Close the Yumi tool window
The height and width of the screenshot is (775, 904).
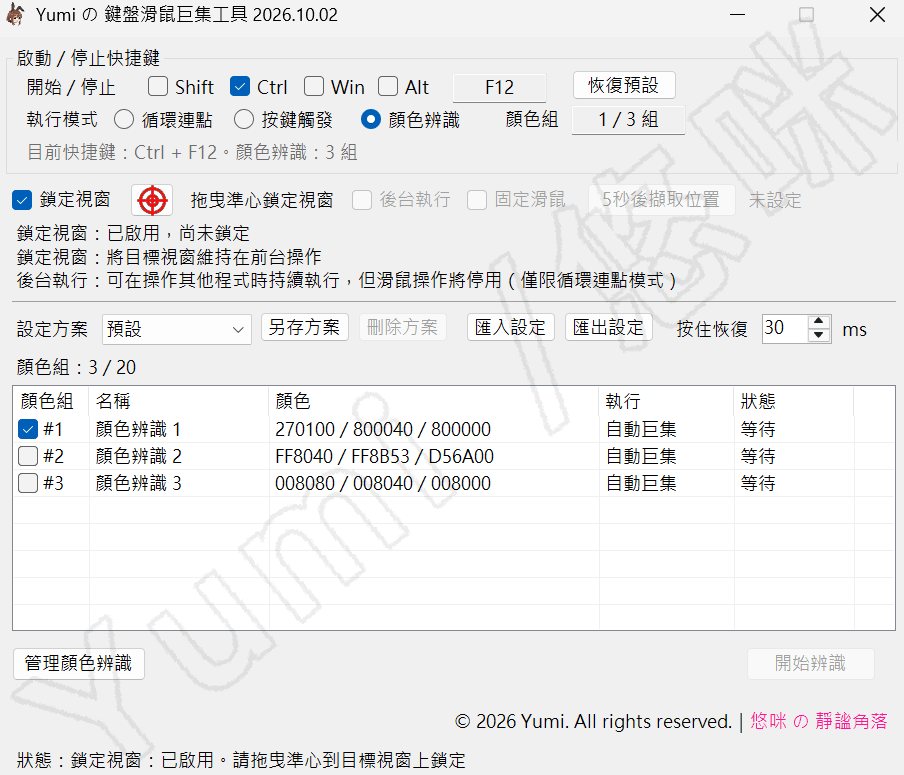coord(877,14)
